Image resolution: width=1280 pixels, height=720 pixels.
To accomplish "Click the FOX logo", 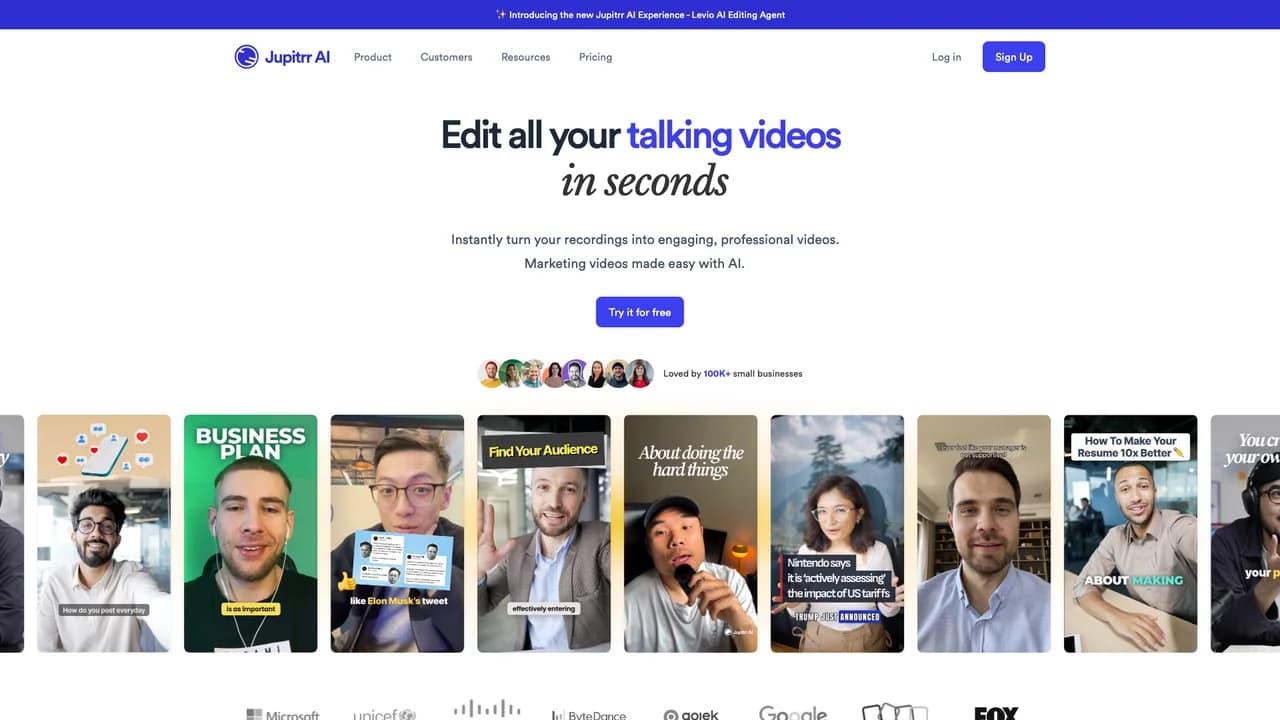I will coord(996,713).
